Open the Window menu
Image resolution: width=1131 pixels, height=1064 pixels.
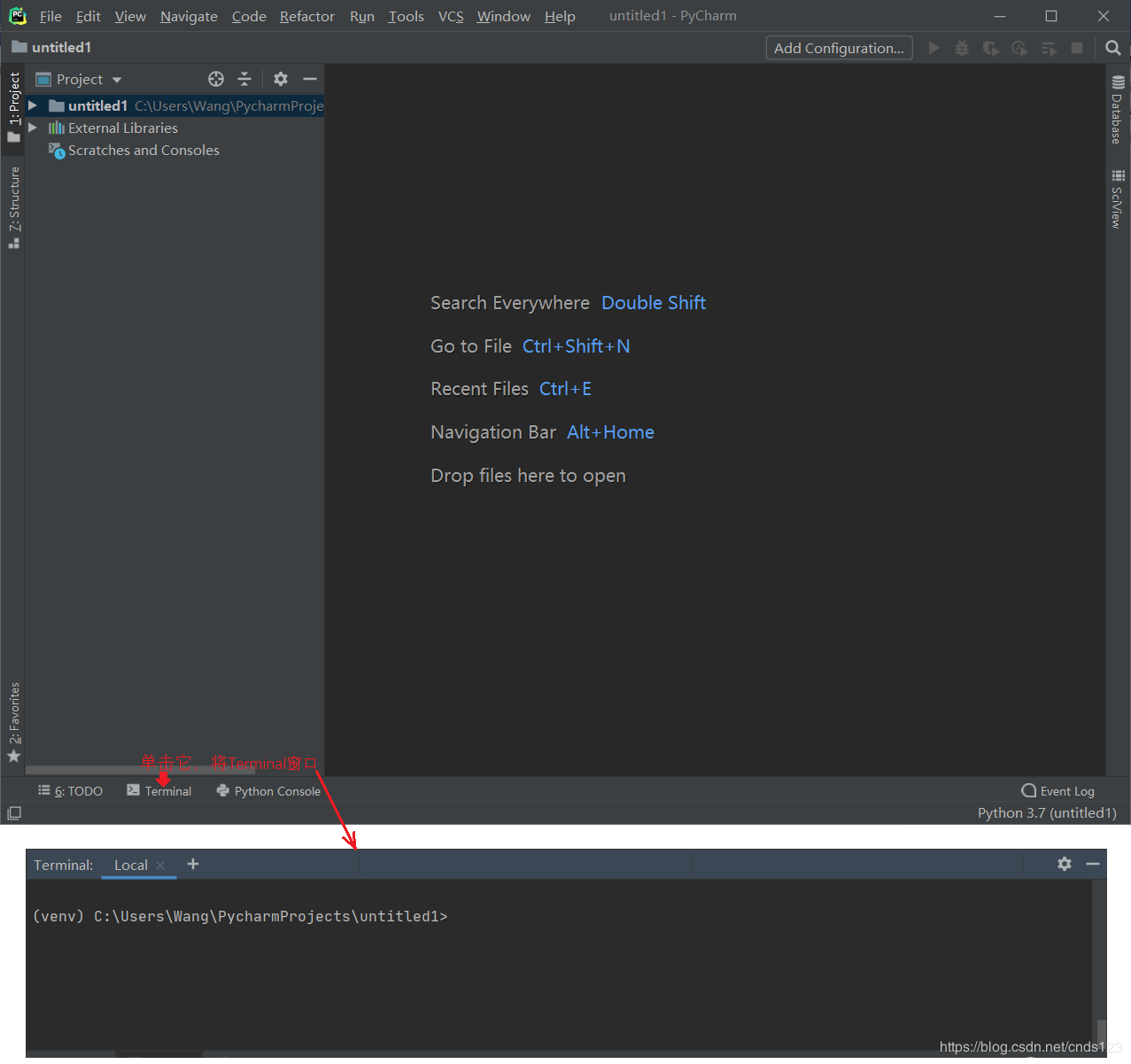click(x=503, y=16)
